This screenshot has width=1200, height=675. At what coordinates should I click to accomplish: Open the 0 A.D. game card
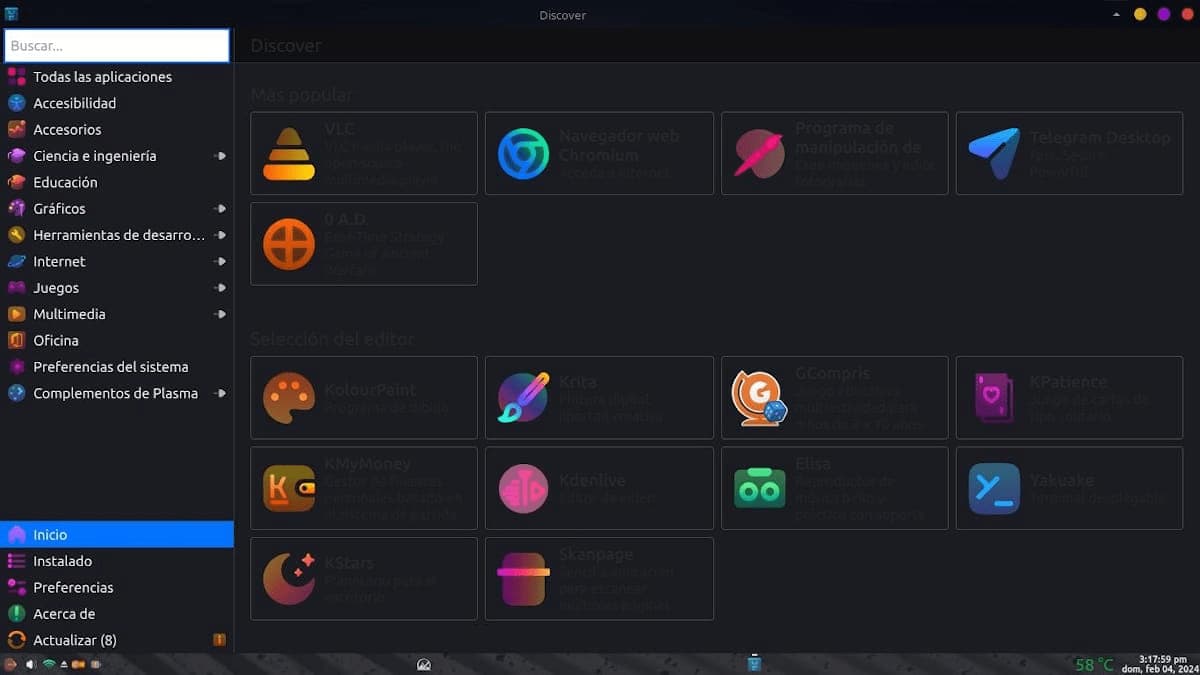pos(364,244)
